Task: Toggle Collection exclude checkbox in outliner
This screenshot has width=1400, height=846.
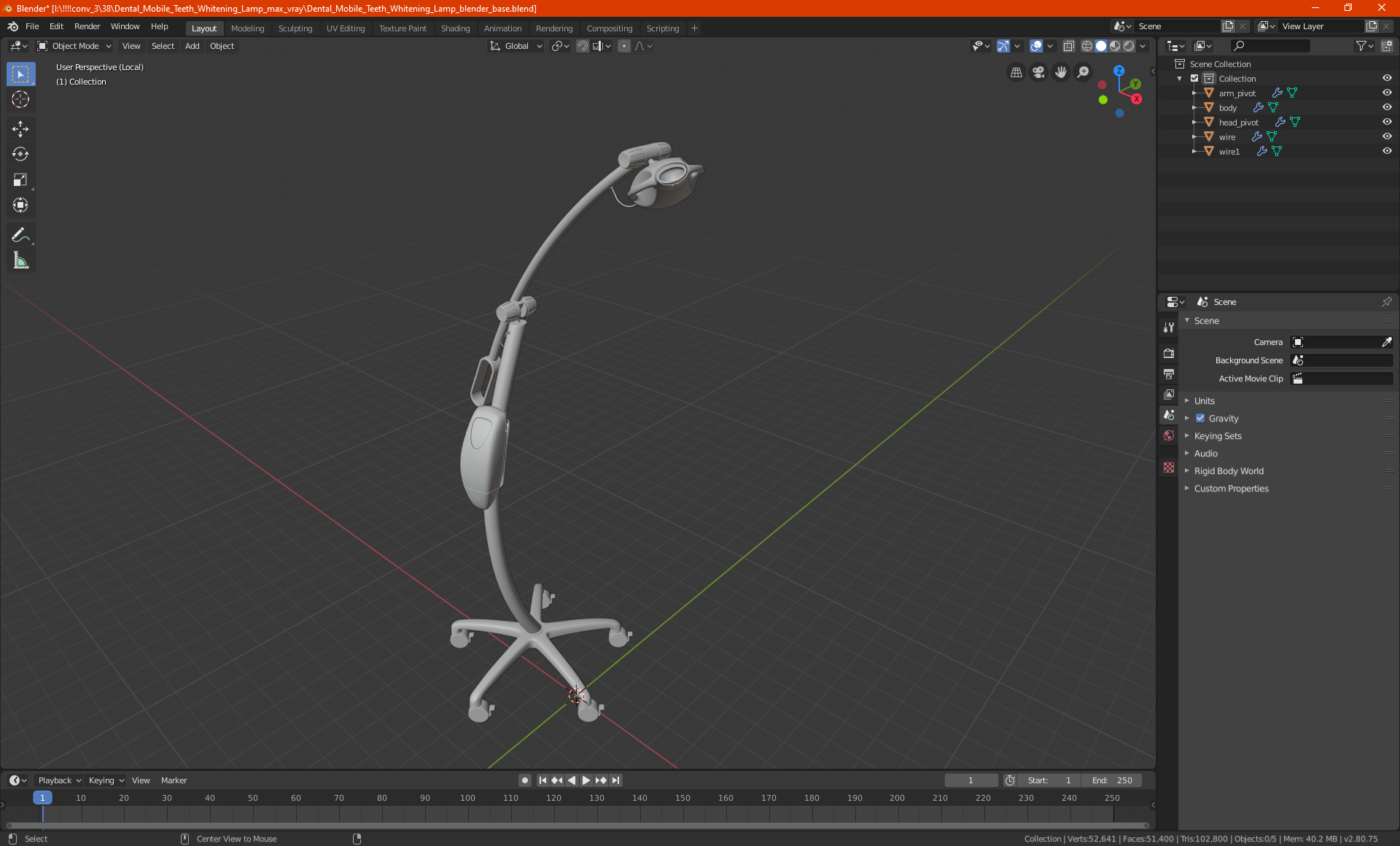Action: click(1194, 79)
